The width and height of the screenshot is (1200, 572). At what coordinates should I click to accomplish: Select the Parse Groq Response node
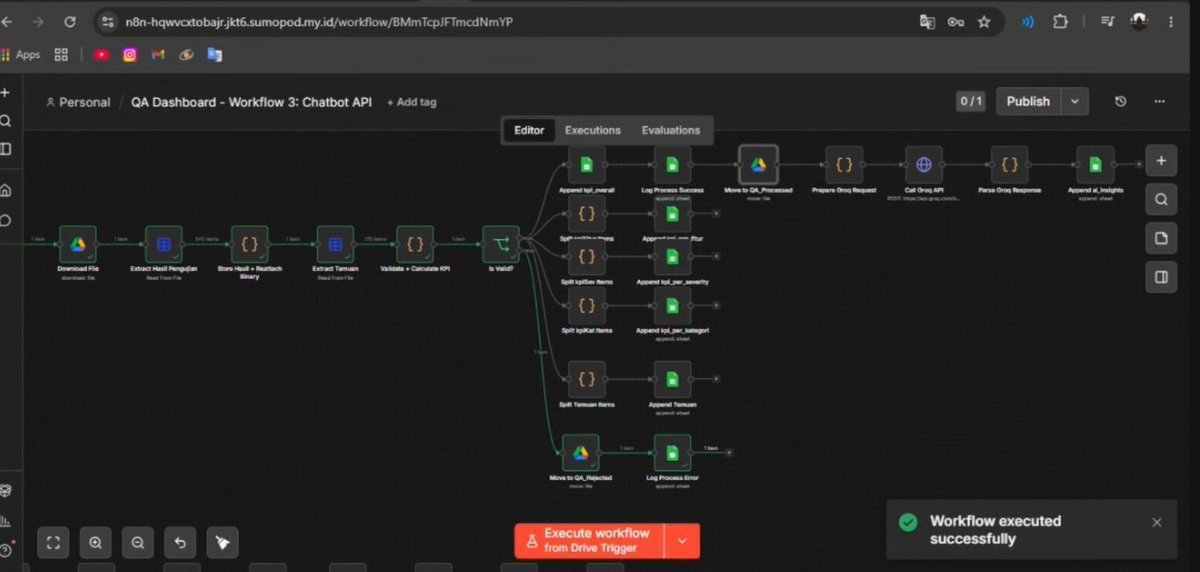[1010, 164]
